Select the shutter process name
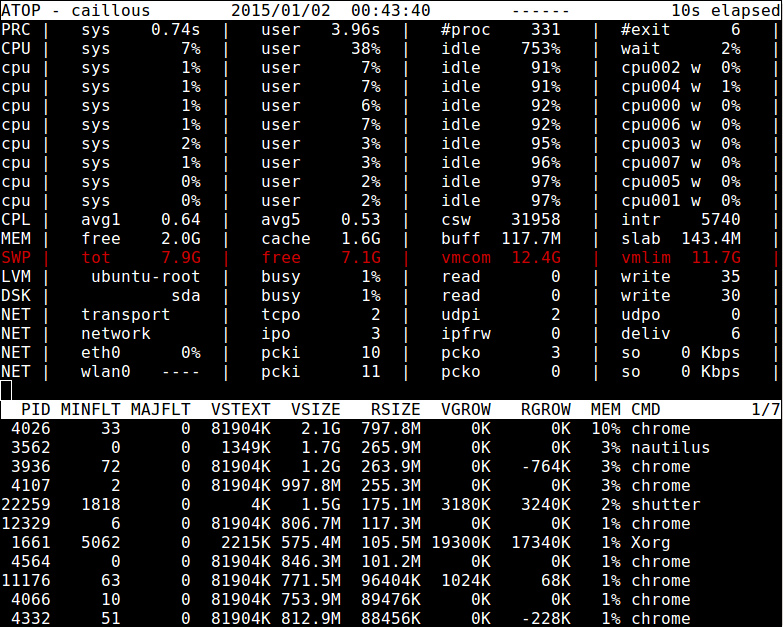Viewport: 783px width, 627px height. pos(665,505)
